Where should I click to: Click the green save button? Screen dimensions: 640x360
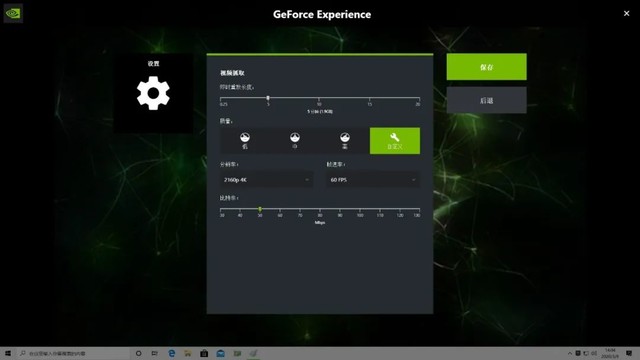click(487, 67)
